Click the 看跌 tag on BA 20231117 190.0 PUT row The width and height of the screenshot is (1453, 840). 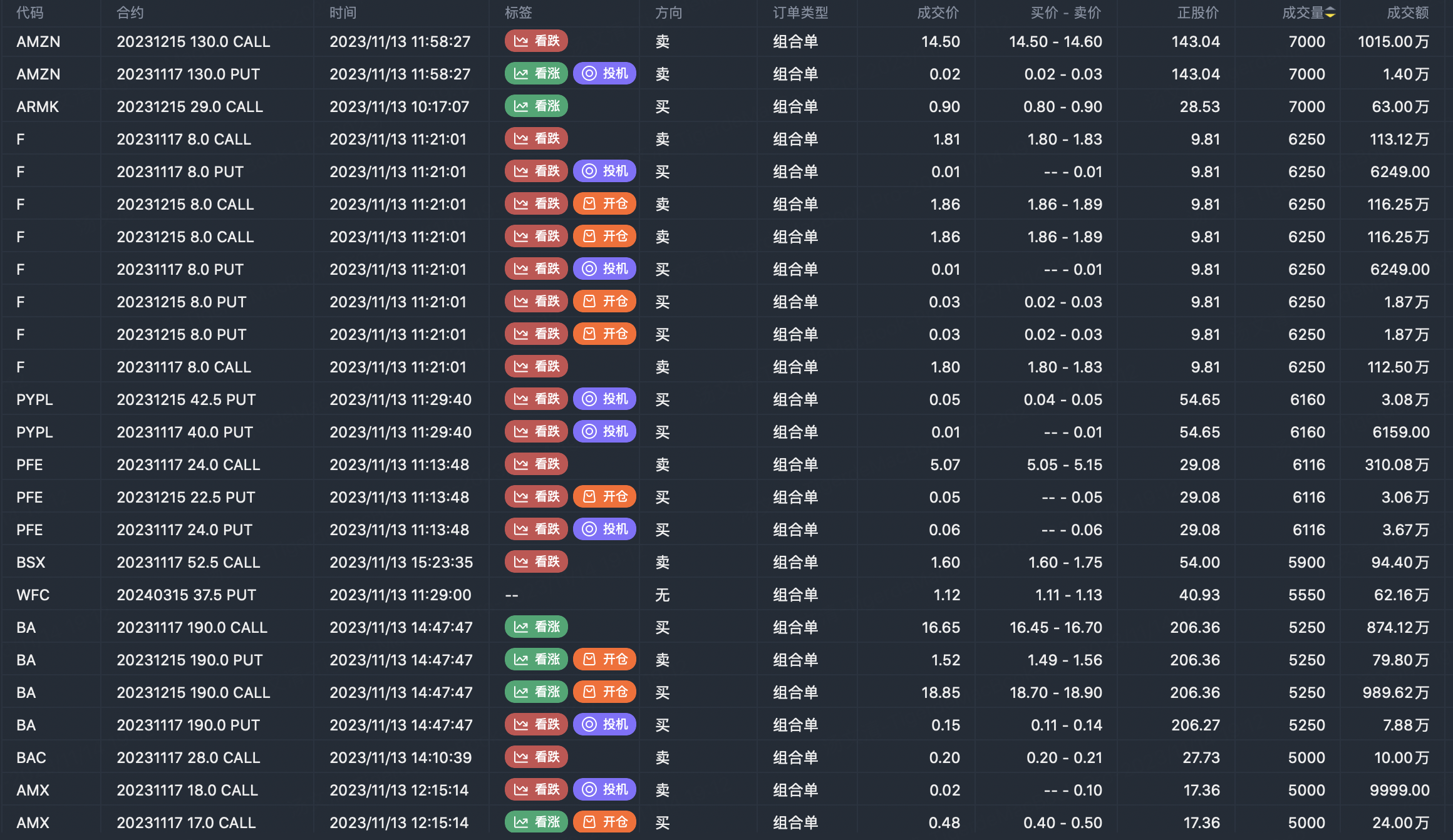click(x=536, y=725)
